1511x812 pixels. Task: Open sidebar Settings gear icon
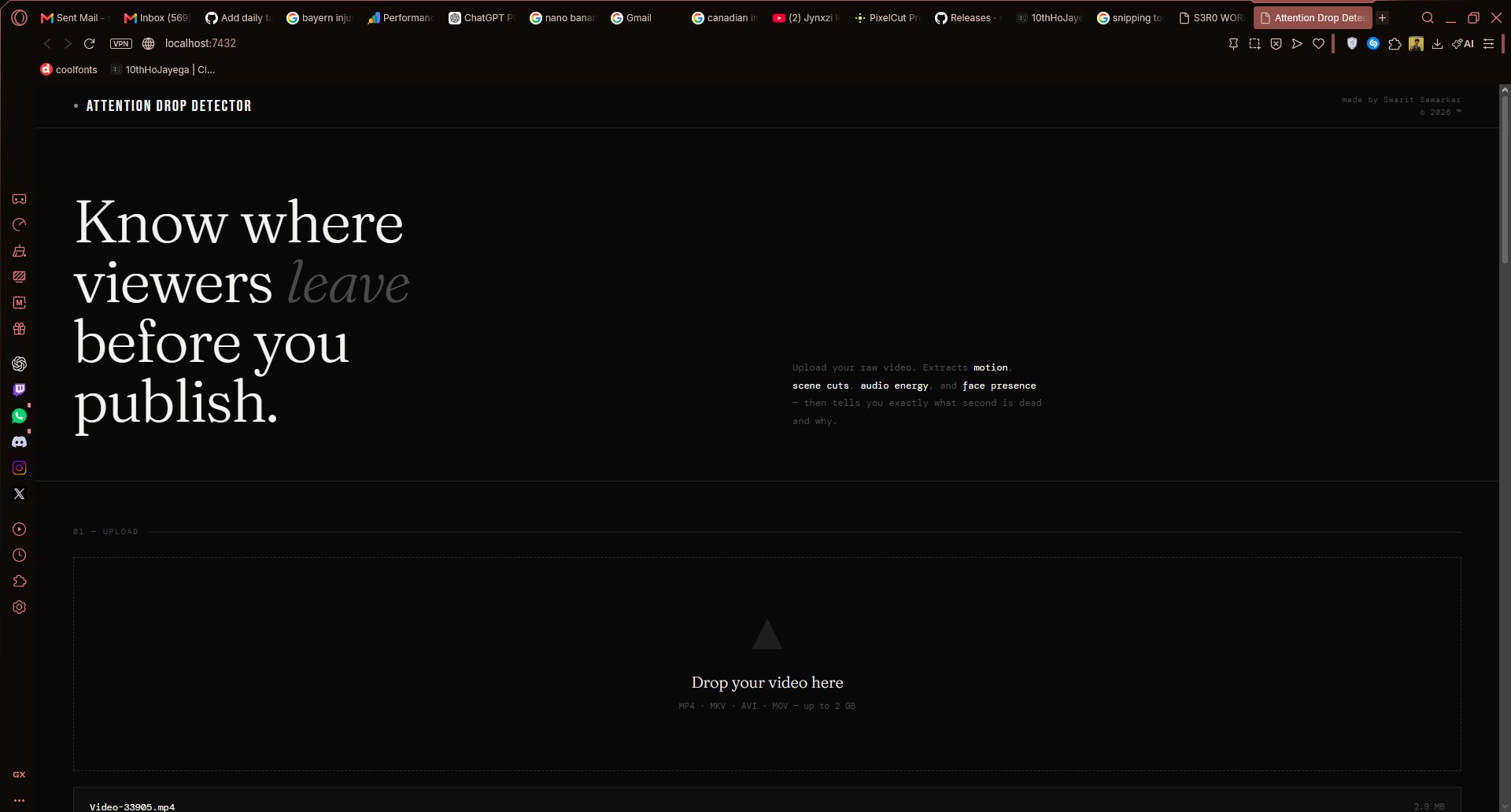(20, 607)
